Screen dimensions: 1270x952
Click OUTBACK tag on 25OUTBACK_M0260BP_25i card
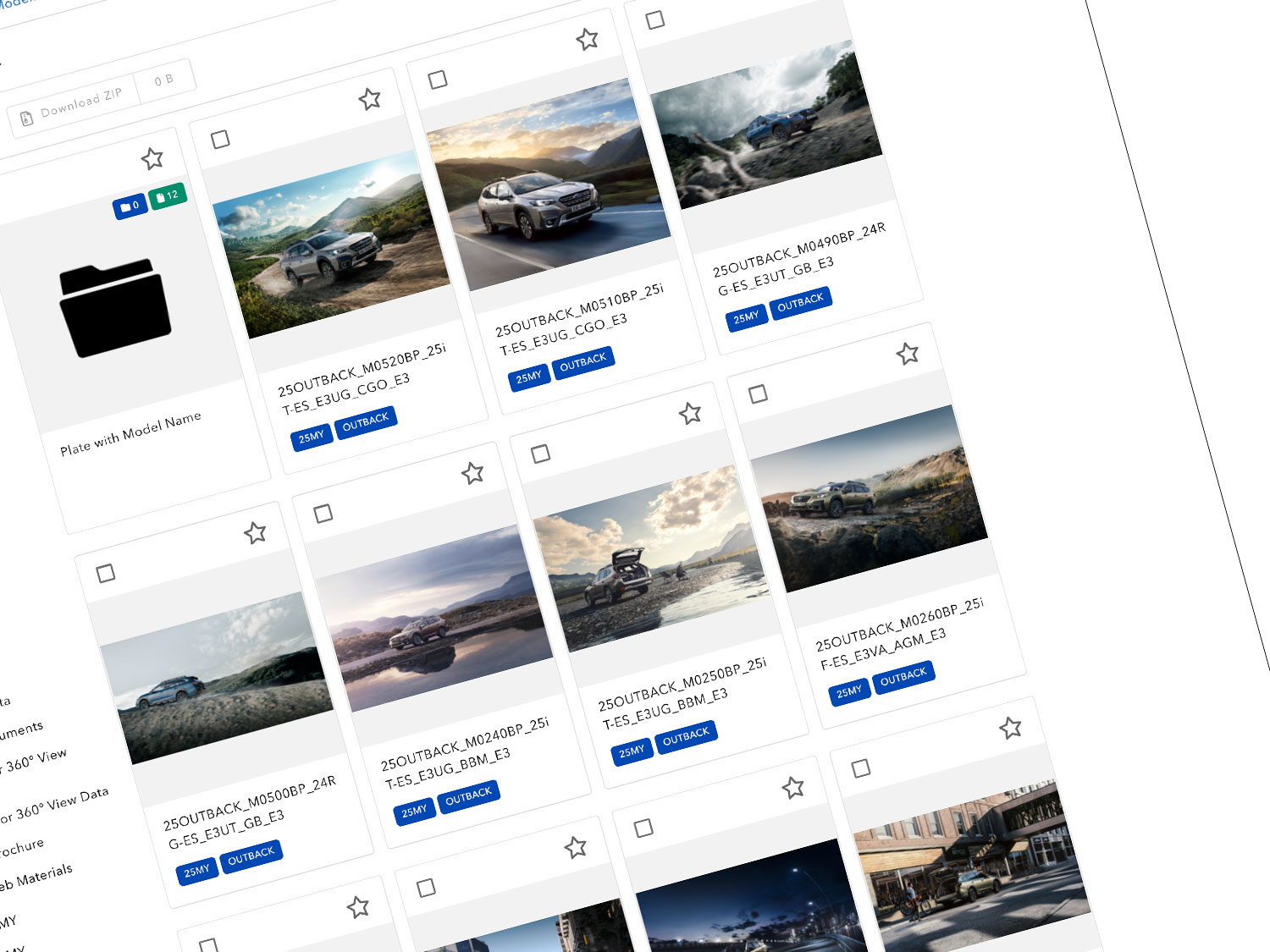coord(904,677)
